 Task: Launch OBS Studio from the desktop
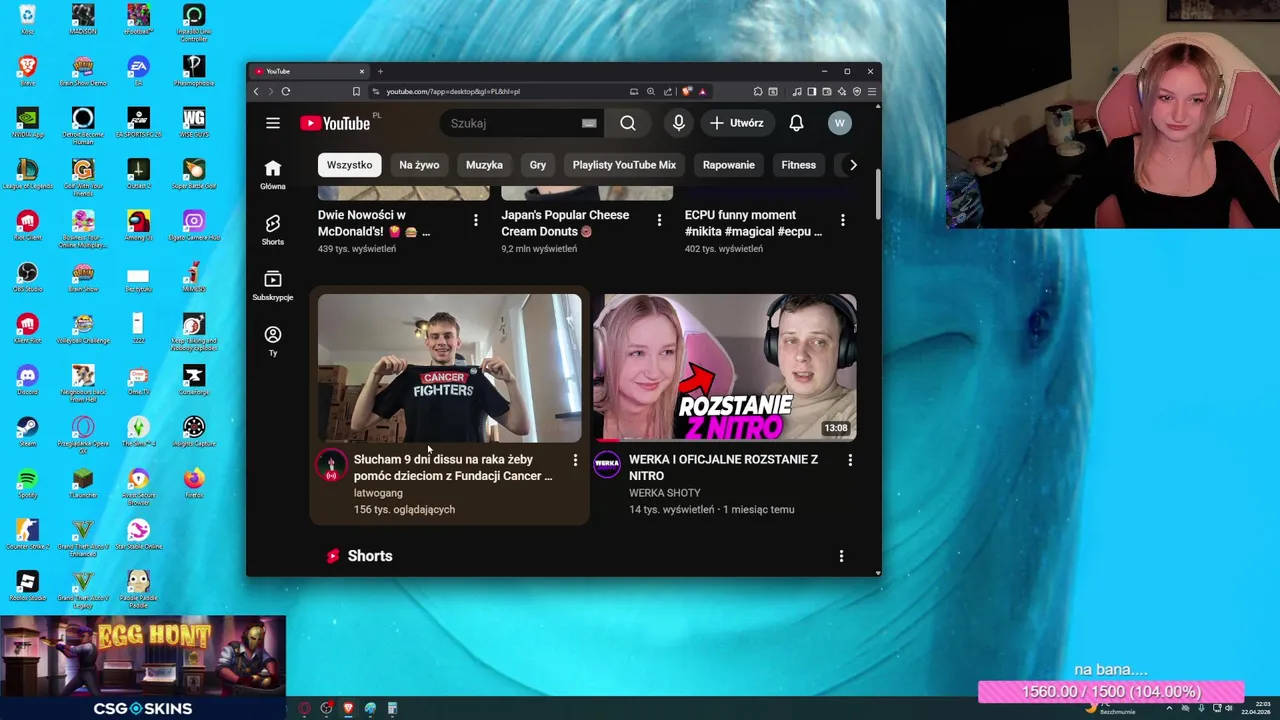click(27, 277)
